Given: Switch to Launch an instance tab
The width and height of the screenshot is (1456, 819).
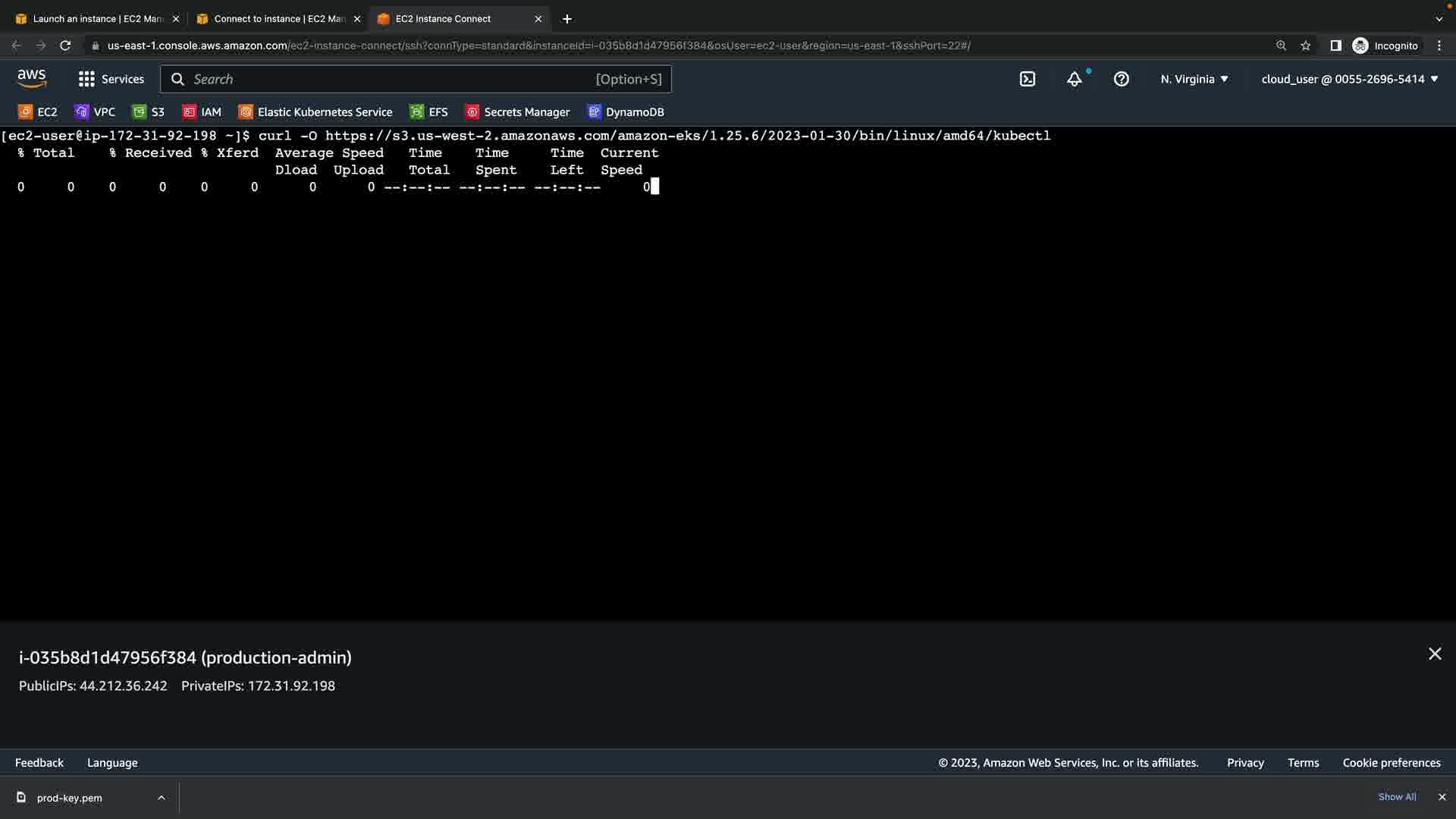Looking at the screenshot, I should (97, 19).
